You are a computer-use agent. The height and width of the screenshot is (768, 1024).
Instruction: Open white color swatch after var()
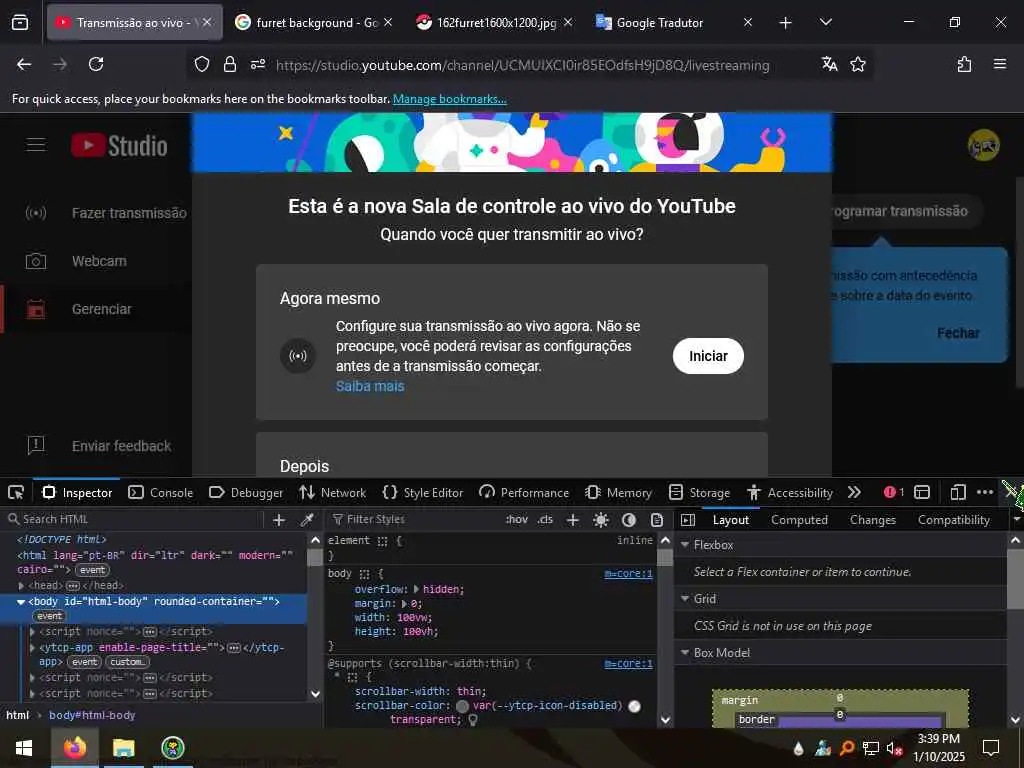pyautogui.click(x=634, y=706)
